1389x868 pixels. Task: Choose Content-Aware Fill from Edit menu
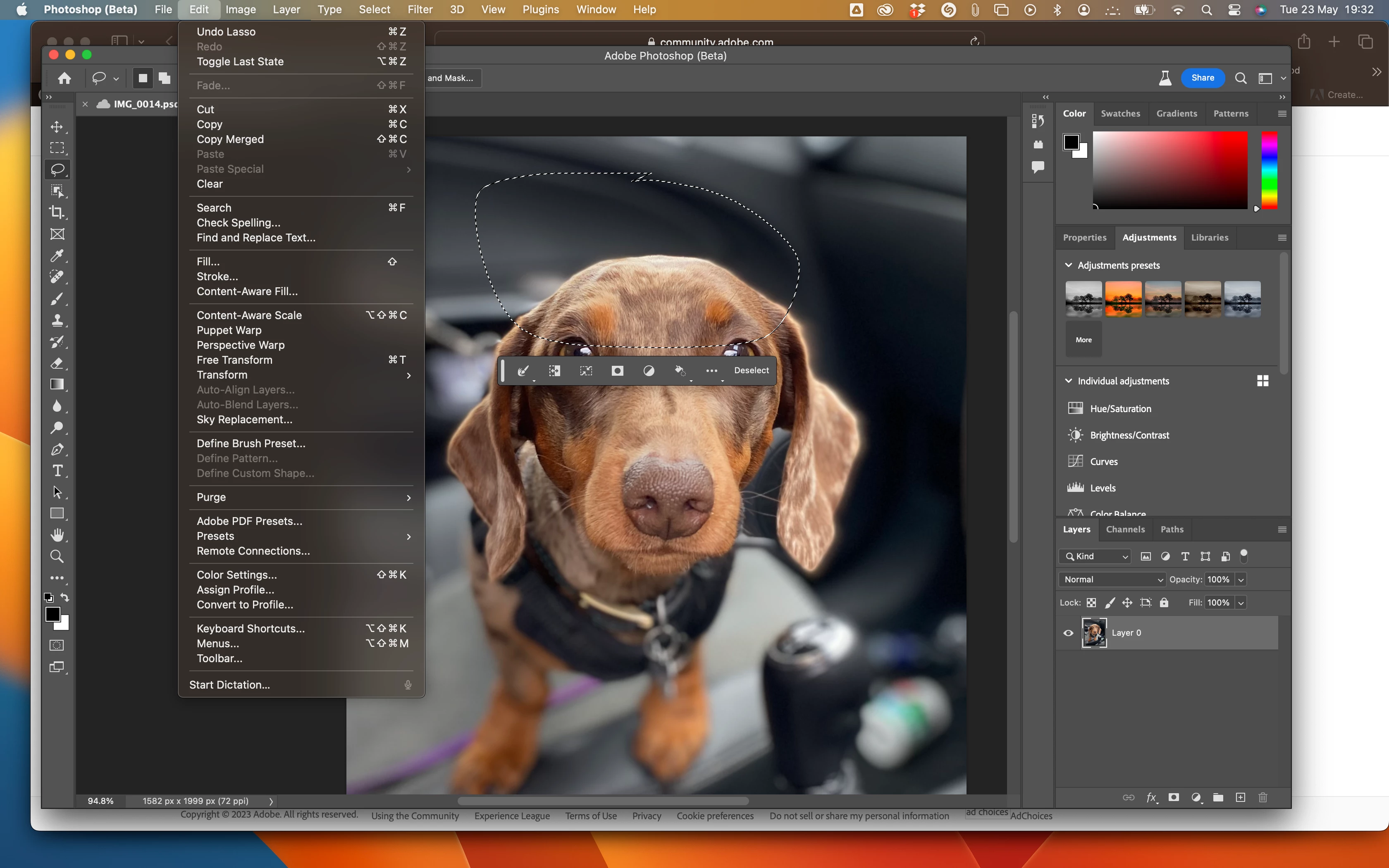247,291
